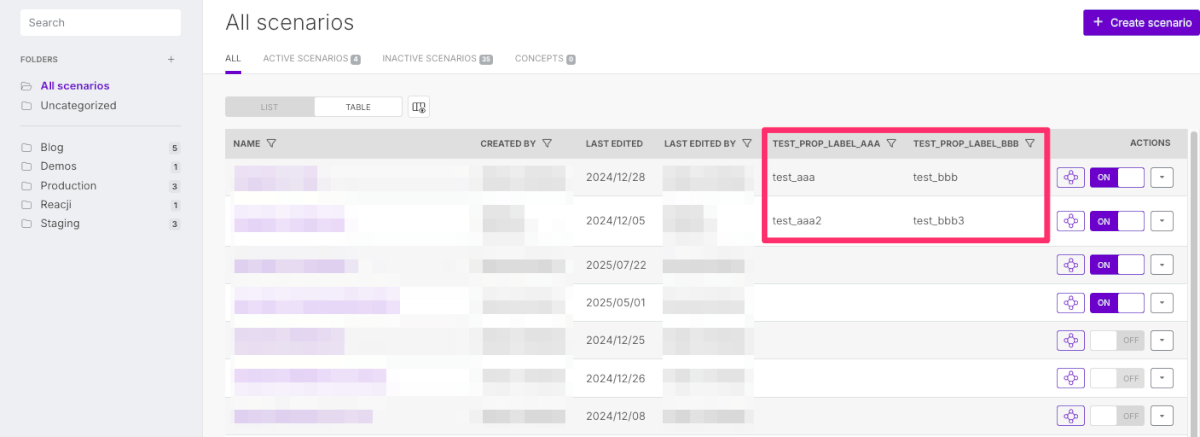1200x437 pixels.
Task: Filter the Created By column
Action: click(547, 143)
